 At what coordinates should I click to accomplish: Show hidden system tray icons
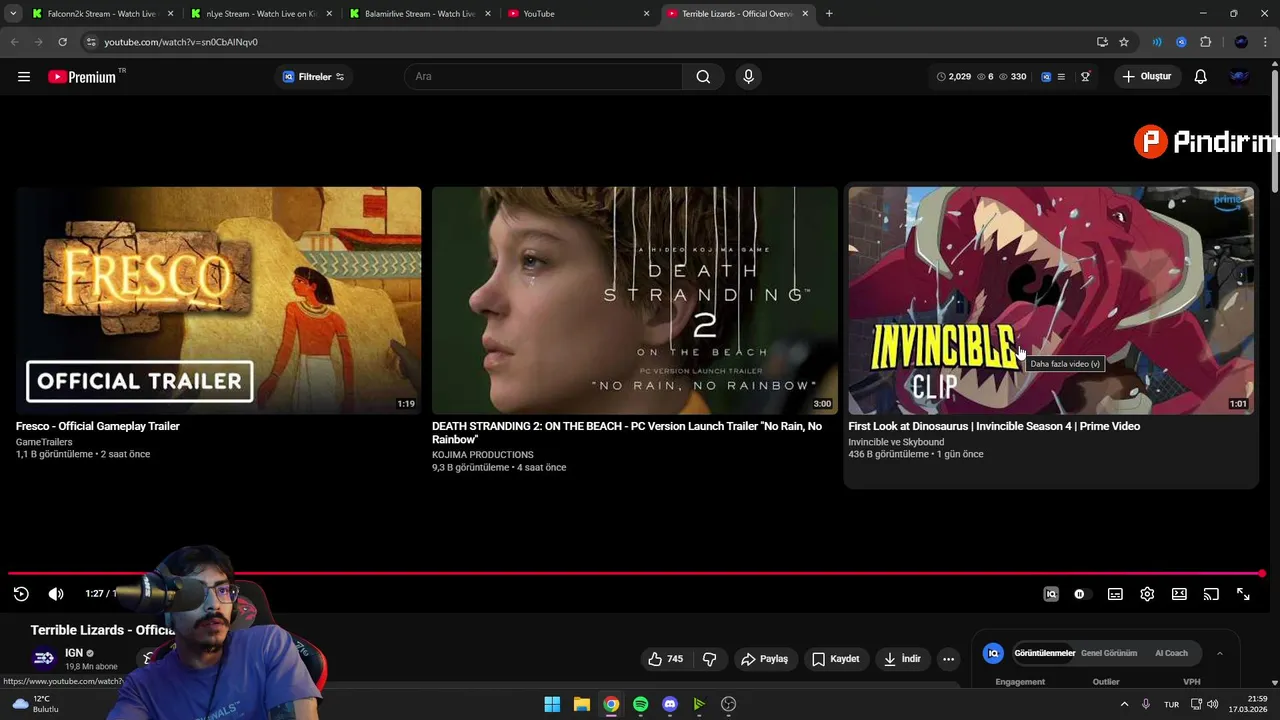coord(1124,704)
